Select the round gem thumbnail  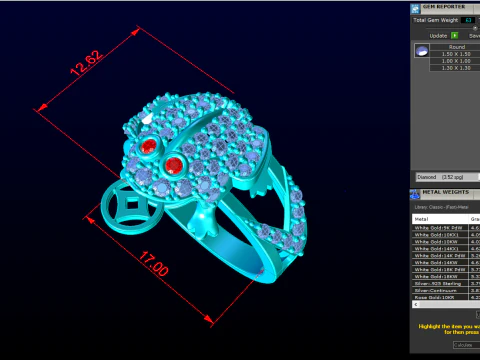(x=422, y=51)
